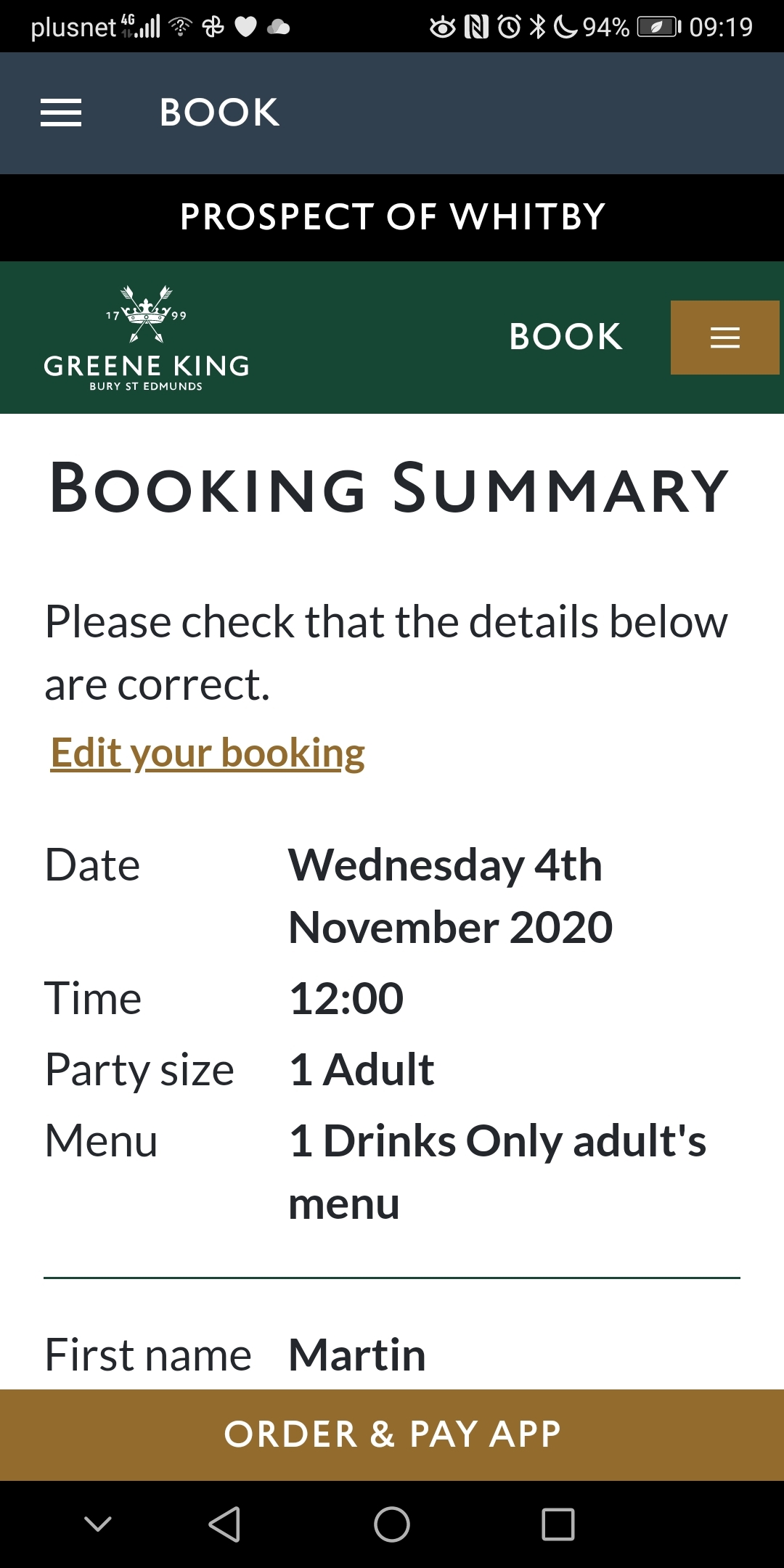Tap the Wednesday 4th November date value
The height and width of the screenshot is (1568, 784).
coord(450,896)
